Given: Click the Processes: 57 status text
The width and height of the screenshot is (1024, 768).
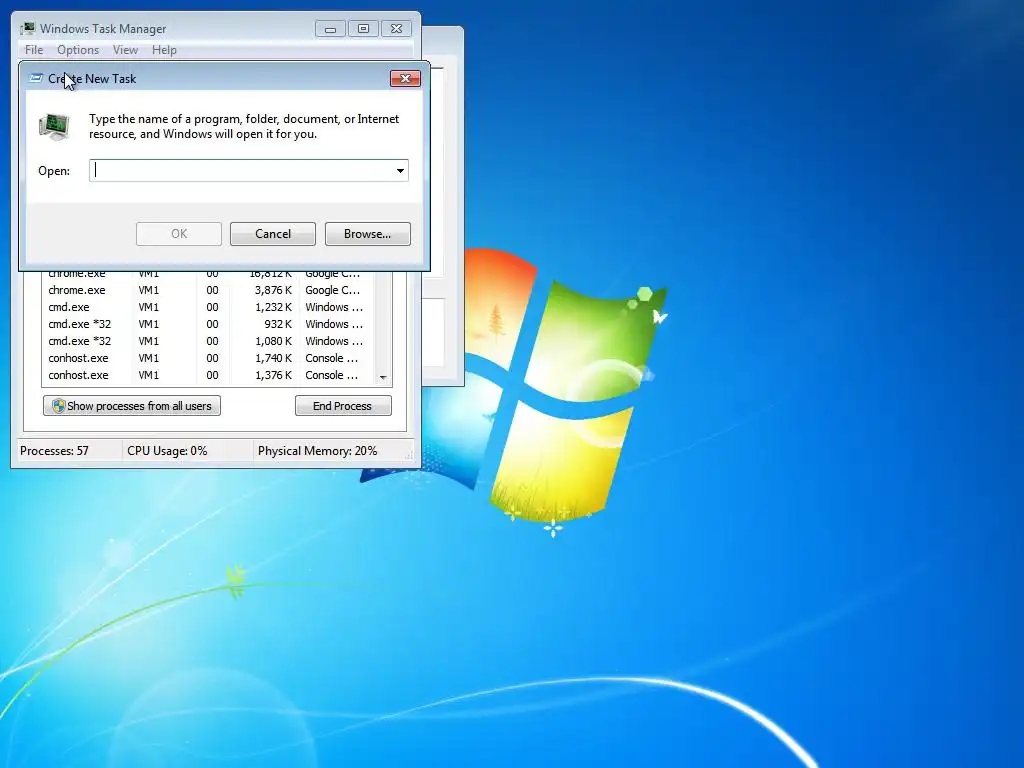Looking at the screenshot, I should point(54,451).
